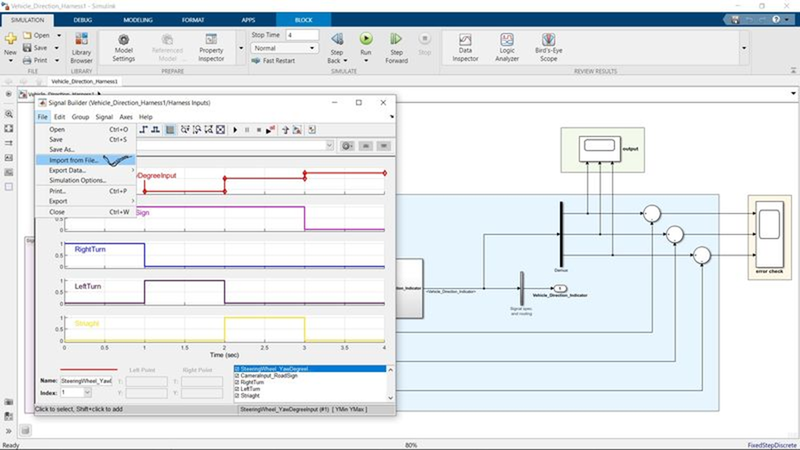Launch the Logic Analyzer

click(507, 47)
